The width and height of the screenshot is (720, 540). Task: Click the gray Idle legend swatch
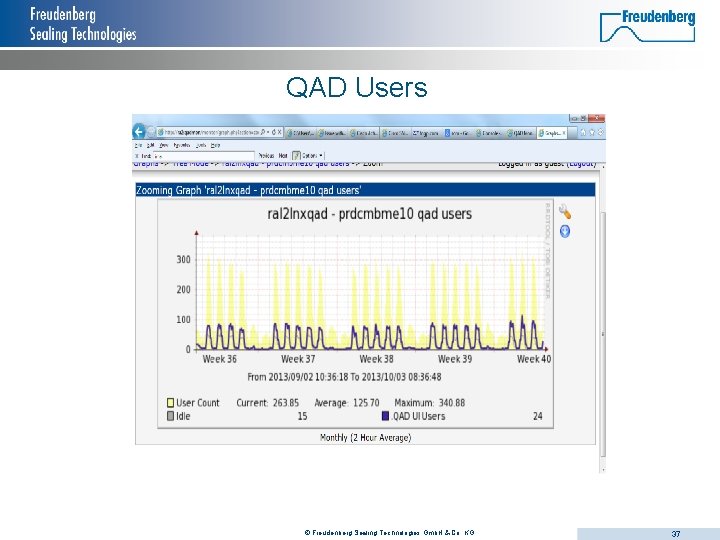point(170,416)
